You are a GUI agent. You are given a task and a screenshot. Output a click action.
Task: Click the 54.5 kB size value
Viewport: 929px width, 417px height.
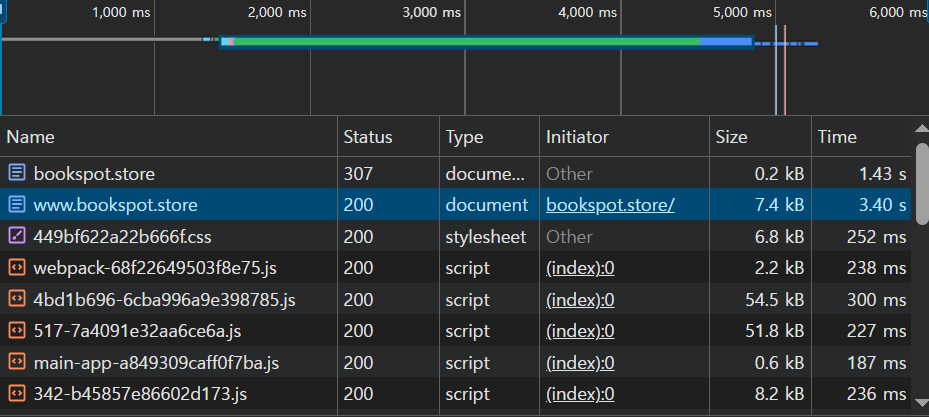click(x=774, y=300)
